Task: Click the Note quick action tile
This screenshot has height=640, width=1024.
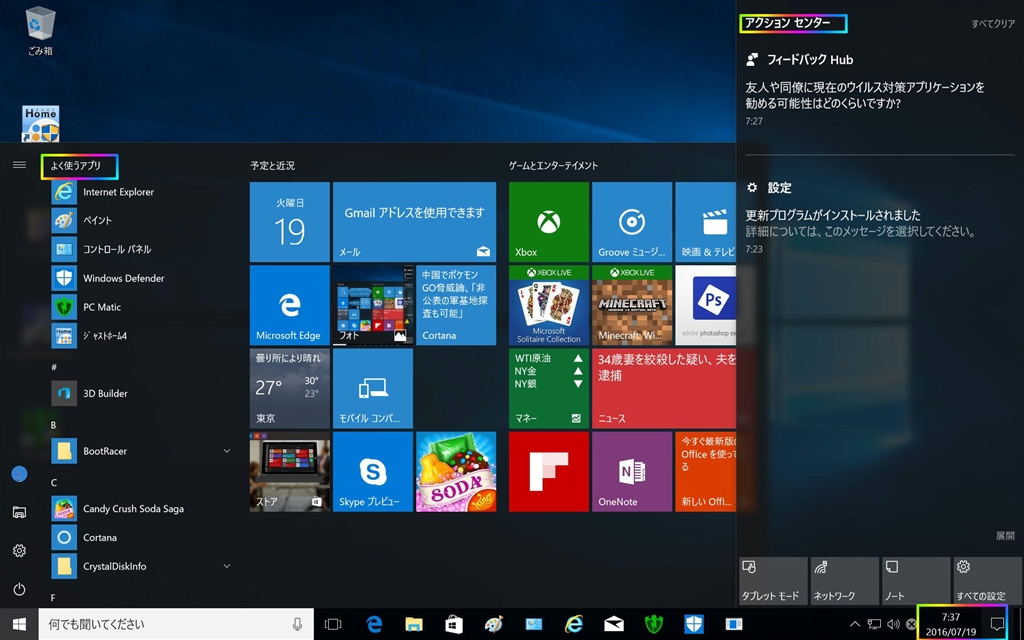Action: coord(915,581)
